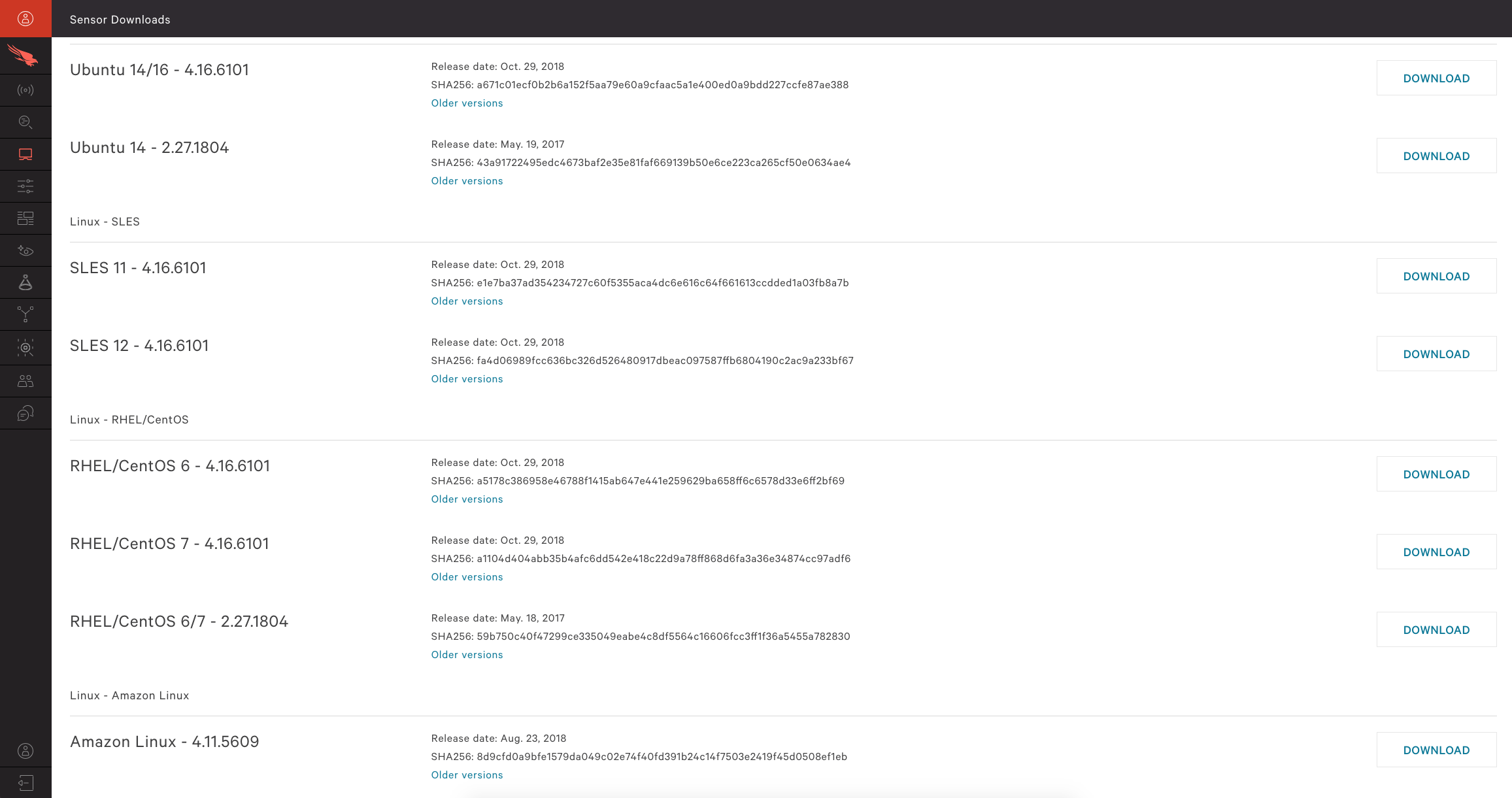The width and height of the screenshot is (1512, 798).
Task: Show older versions for RHEL/CentOS 6 sensor
Action: pyautogui.click(x=467, y=499)
